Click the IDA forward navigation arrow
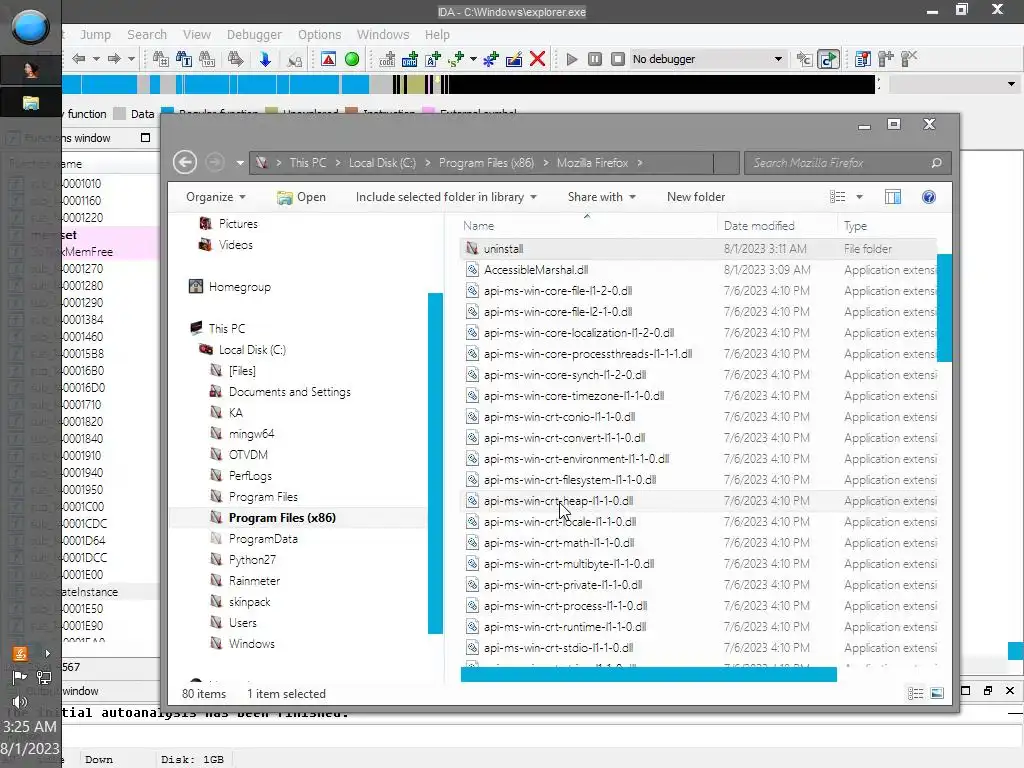 pos(114,59)
